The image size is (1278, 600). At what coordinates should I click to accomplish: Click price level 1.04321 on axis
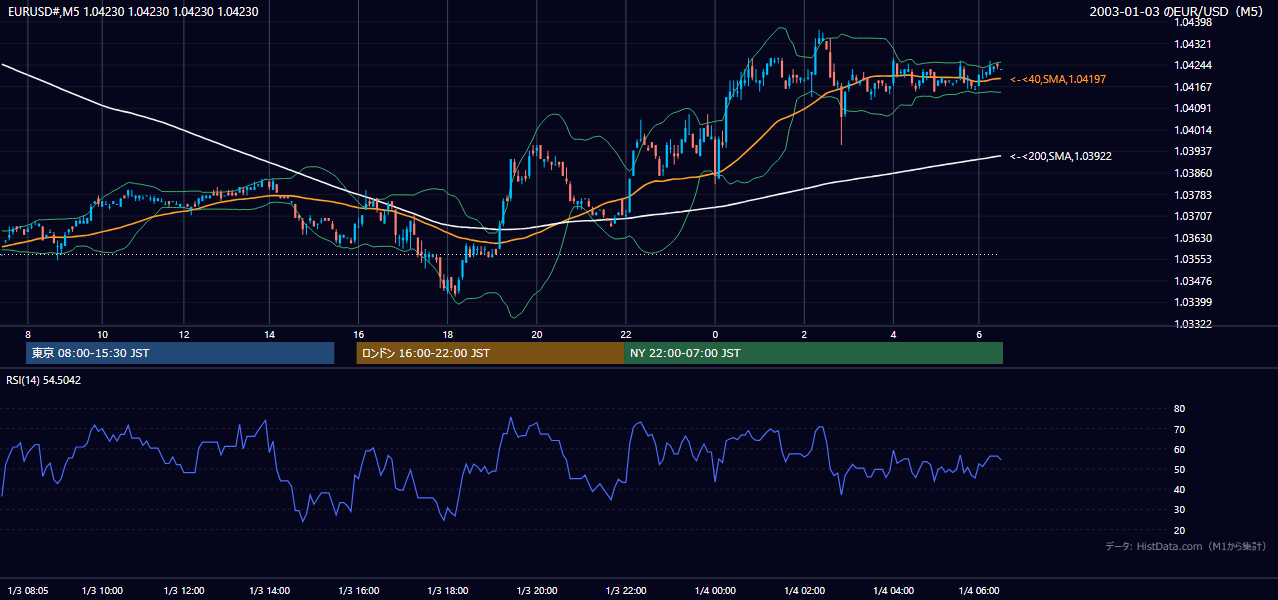(1192, 44)
